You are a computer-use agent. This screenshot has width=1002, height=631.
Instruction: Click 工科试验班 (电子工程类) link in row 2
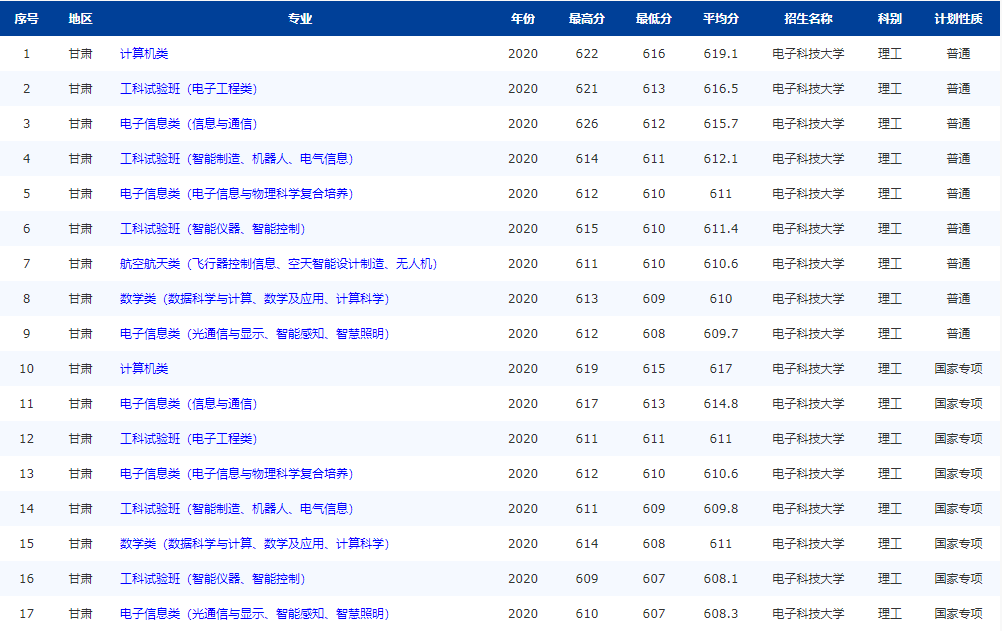pyautogui.click(x=188, y=89)
